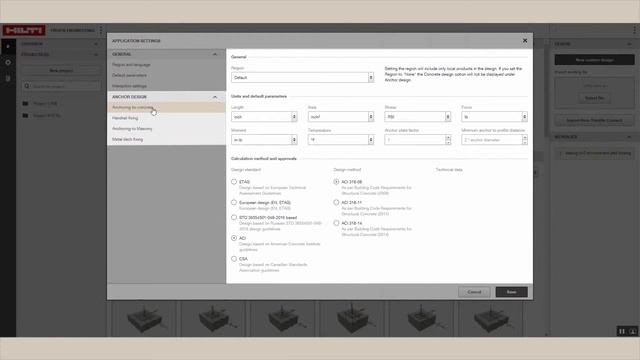The height and width of the screenshot is (360, 640).
Task: Collapse the ANCHOR DESIGN settings section
Action: 215,97
